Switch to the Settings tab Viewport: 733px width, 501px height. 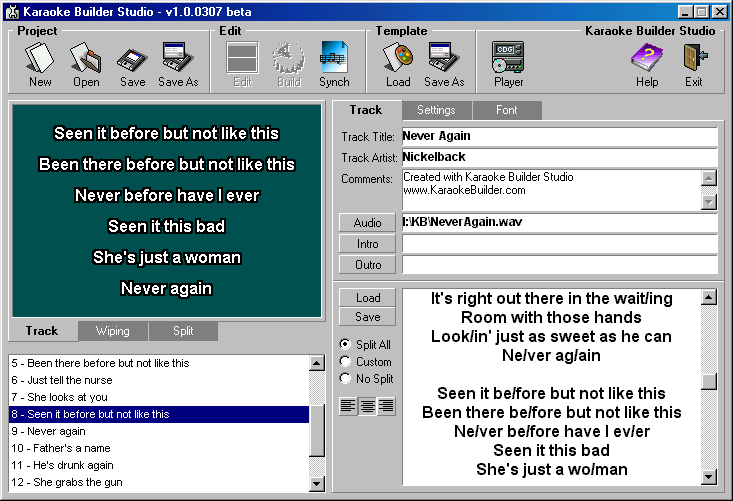[x=436, y=110]
